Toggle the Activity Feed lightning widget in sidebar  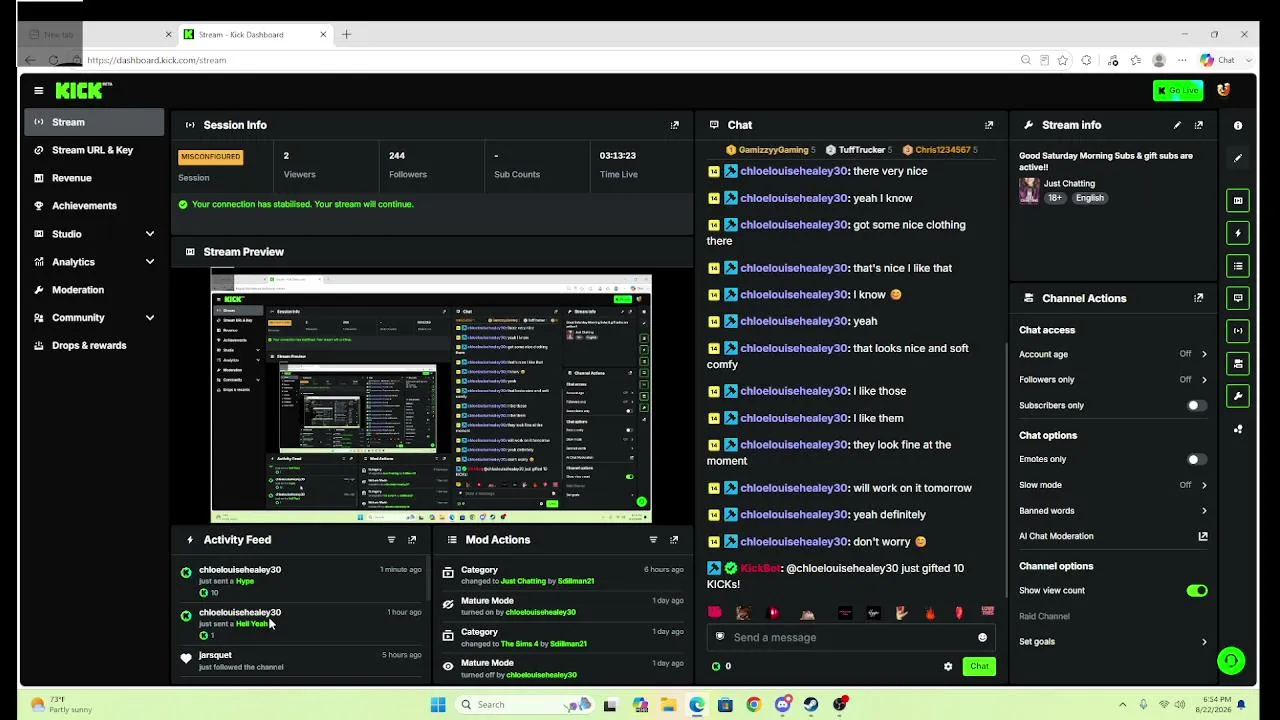[x=1238, y=233]
